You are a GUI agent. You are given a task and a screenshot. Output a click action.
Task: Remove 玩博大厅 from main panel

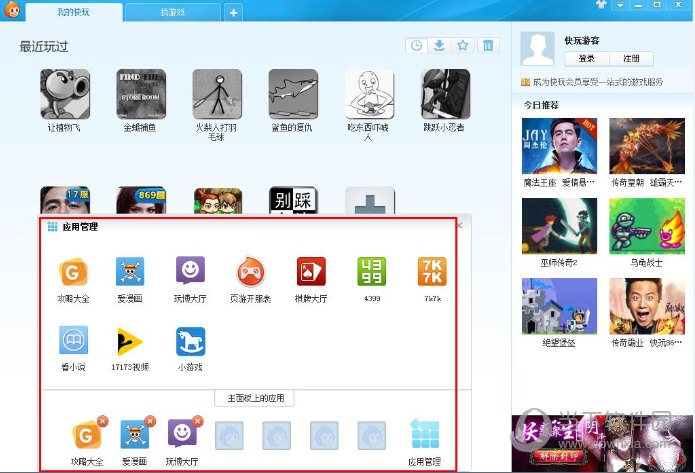pyautogui.click(x=198, y=421)
